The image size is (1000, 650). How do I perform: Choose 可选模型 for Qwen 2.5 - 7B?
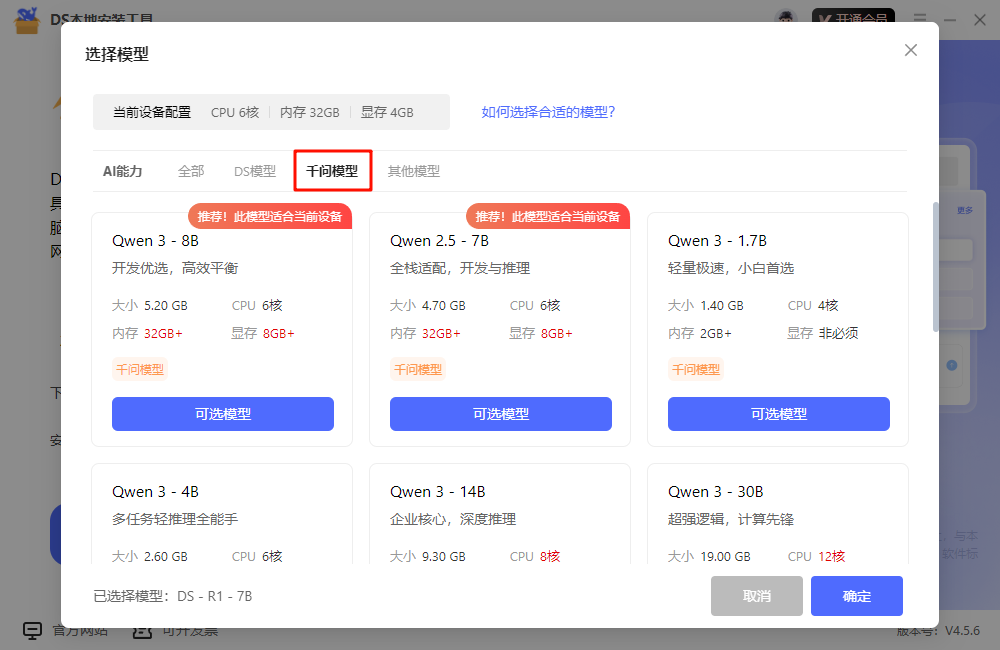click(x=500, y=414)
